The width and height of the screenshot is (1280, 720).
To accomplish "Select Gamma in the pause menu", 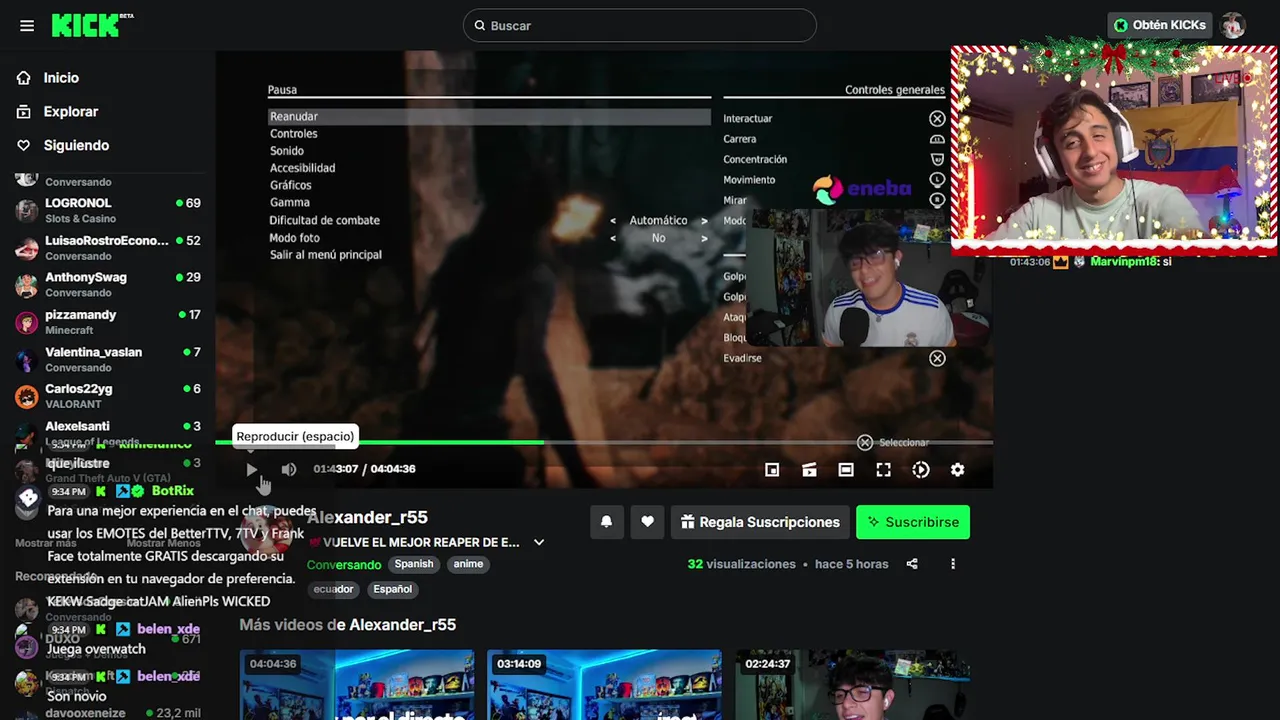I will (290, 202).
